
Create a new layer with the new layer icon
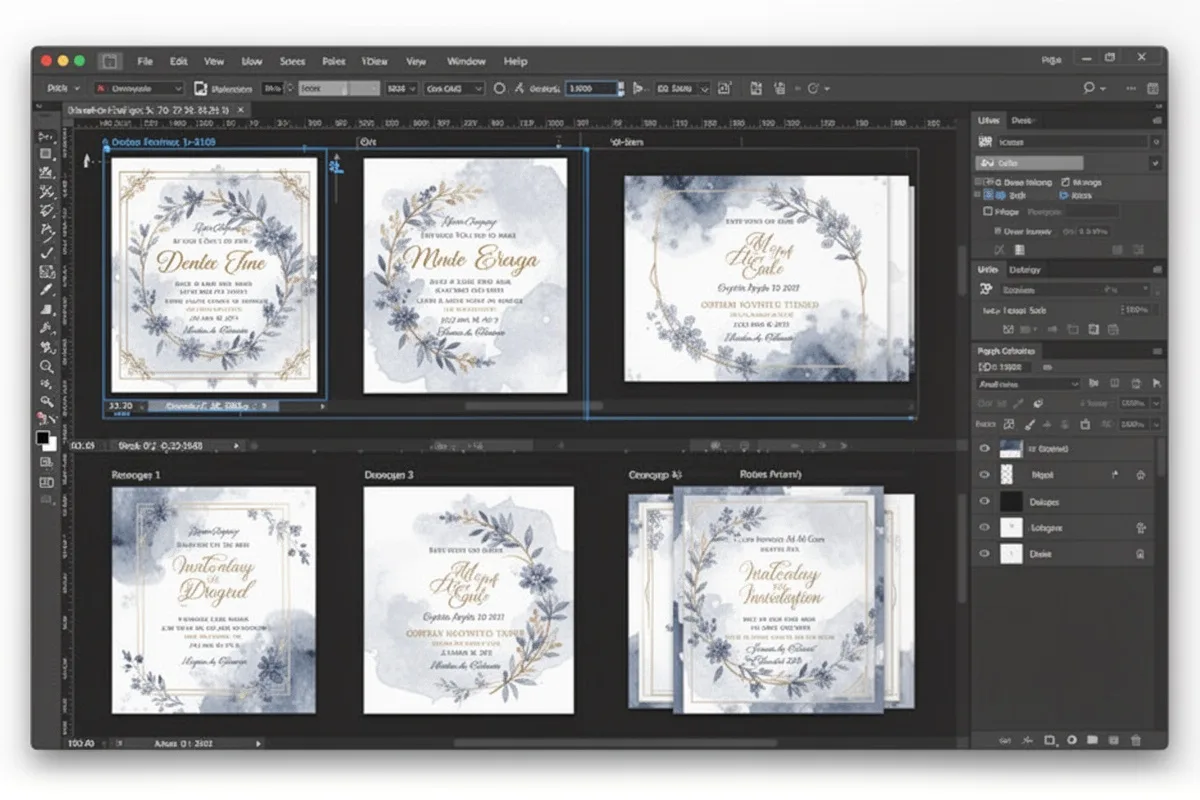(x=1115, y=740)
